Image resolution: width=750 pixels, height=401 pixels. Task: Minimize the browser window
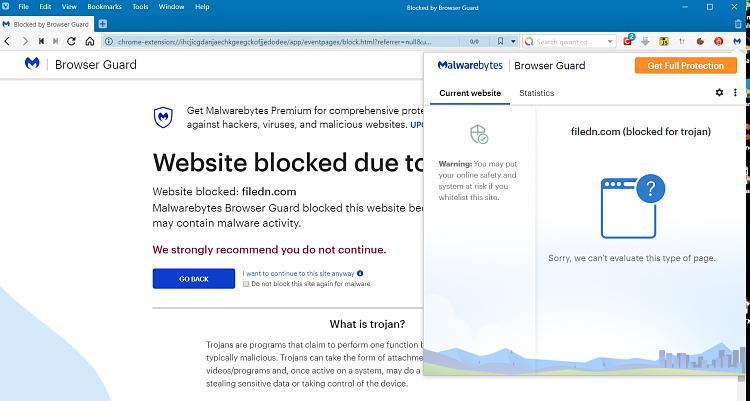(686, 7)
